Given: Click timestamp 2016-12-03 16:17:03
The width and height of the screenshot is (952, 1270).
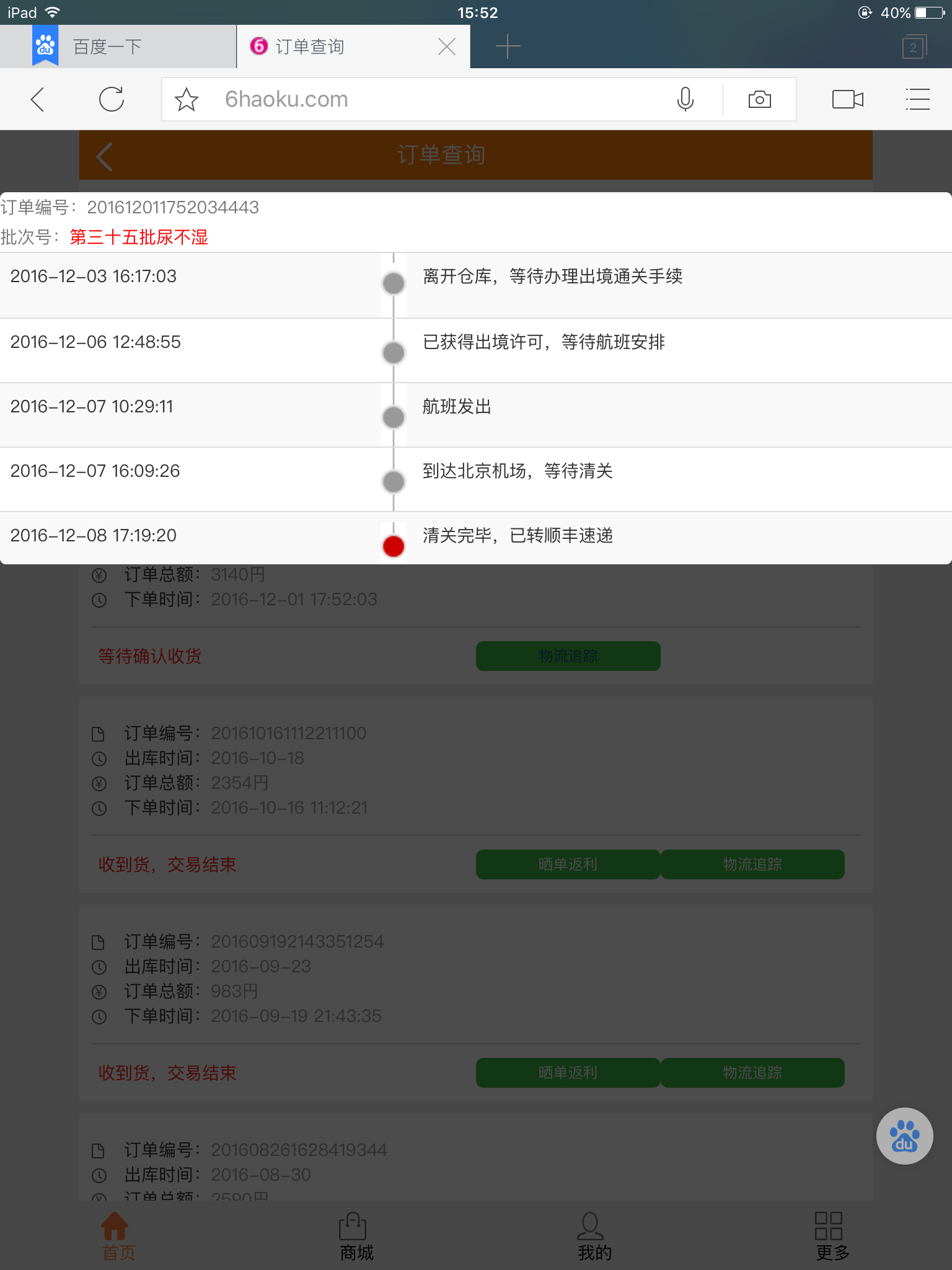Looking at the screenshot, I should [94, 276].
